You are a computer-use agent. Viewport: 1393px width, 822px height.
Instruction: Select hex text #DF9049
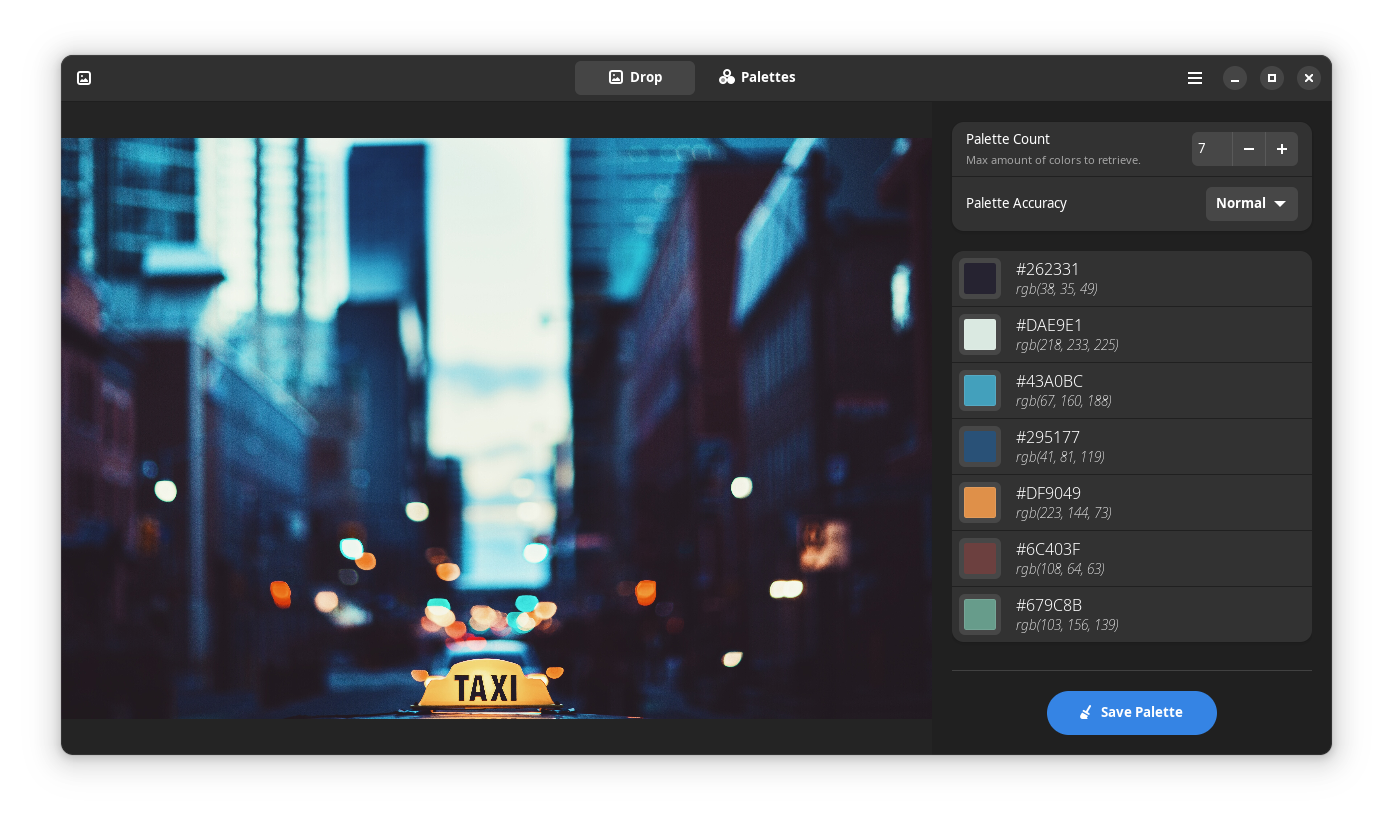[x=1048, y=494]
